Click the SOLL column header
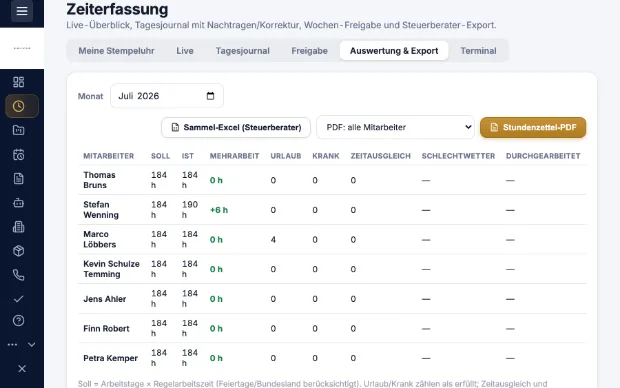Screen dimensions: 620x388 click(x=160, y=156)
